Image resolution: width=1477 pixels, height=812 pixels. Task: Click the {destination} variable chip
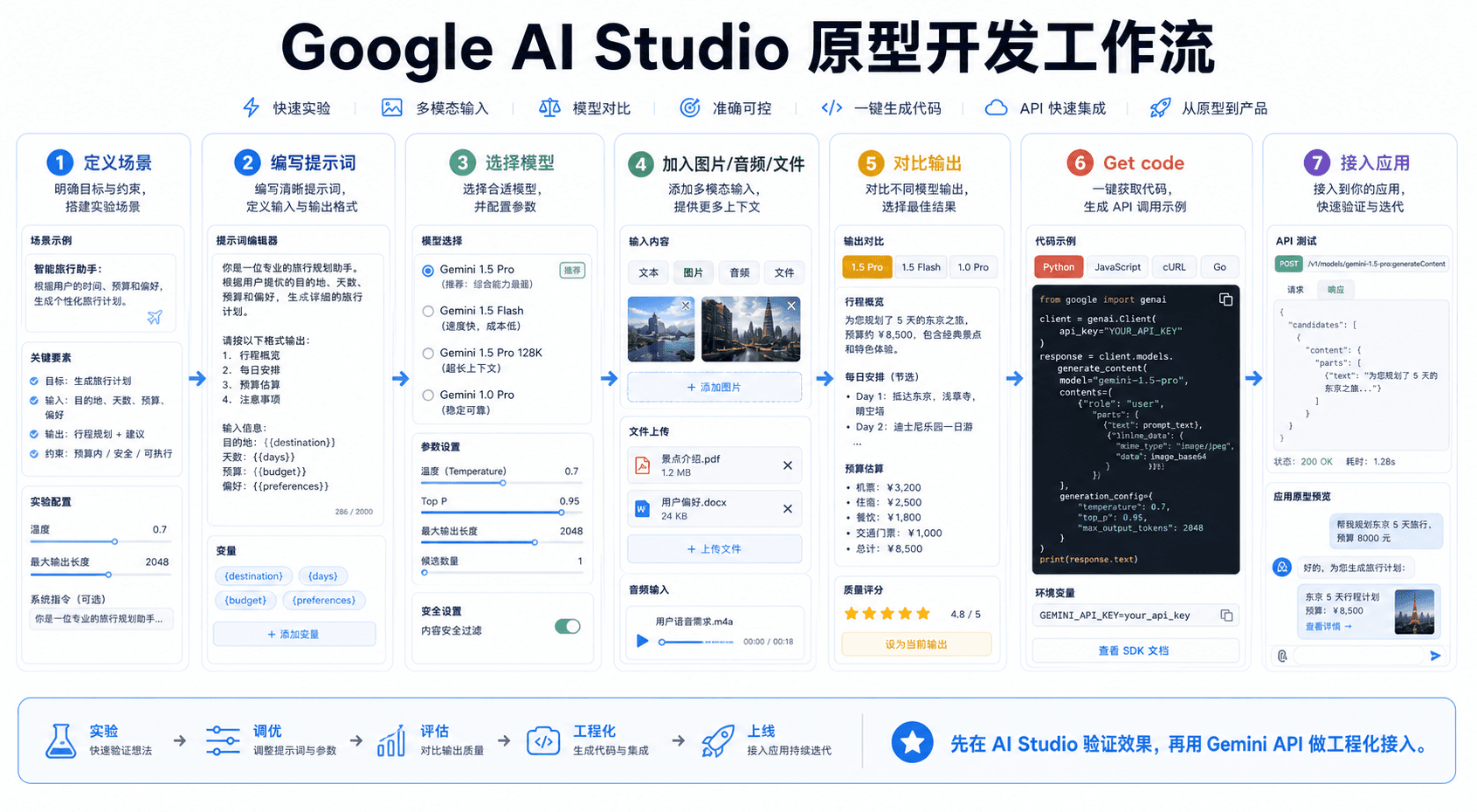pyautogui.click(x=253, y=576)
